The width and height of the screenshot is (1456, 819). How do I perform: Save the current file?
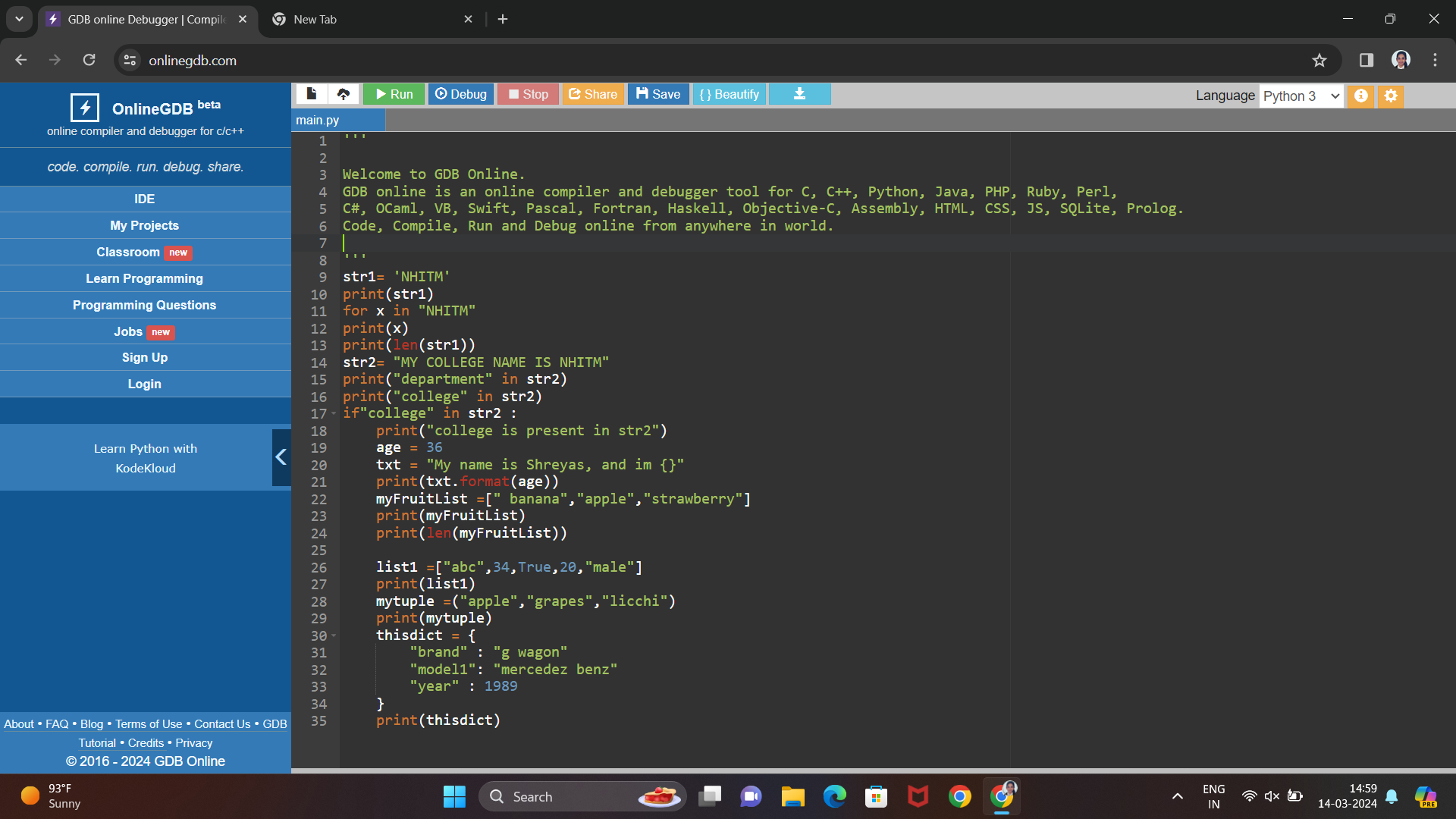658,93
